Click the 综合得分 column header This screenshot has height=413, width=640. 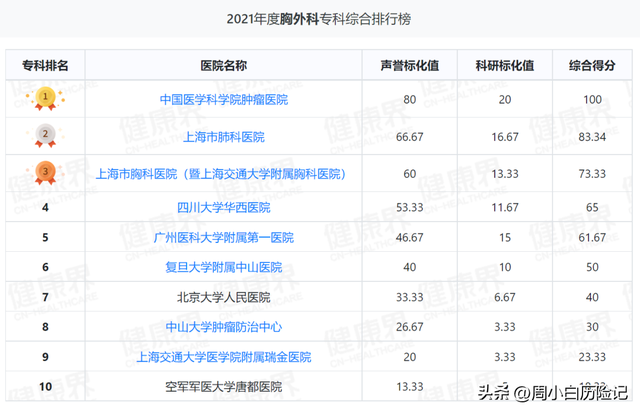click(x=592, y=65)
